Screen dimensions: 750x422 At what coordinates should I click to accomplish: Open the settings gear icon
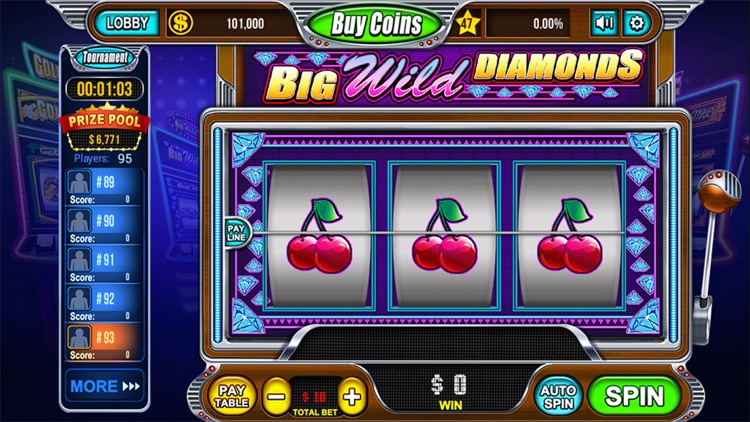coord(637,23)
